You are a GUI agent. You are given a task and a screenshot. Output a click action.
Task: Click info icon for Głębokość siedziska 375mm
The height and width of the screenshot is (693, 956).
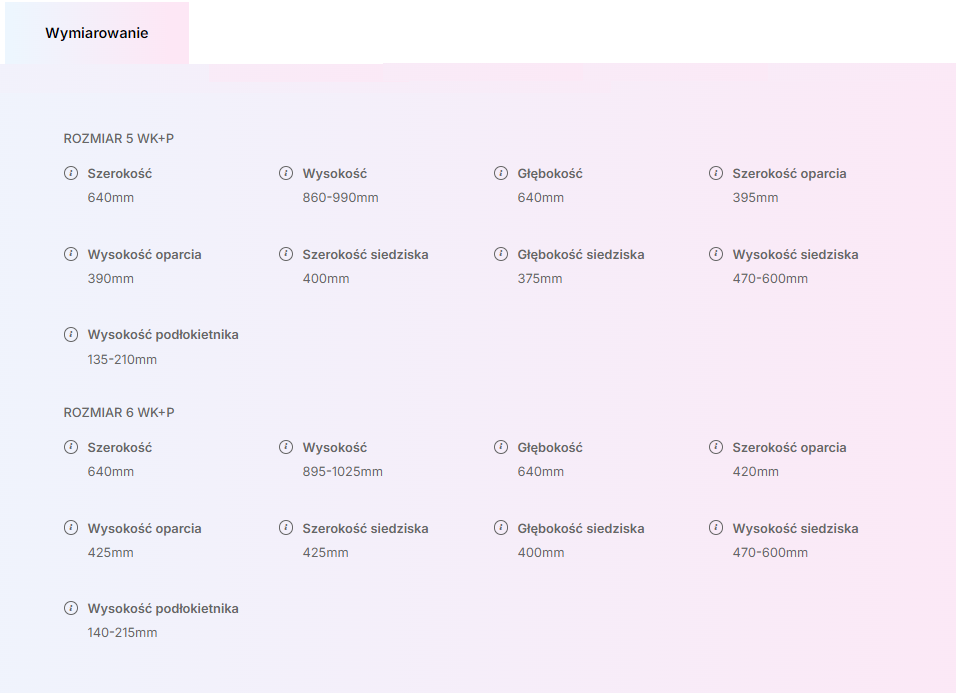pyautogui.click(x=501, y=254)
